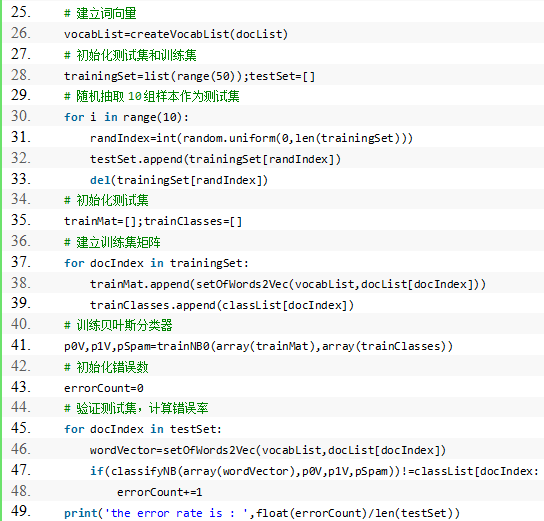Click line number 37
544x521 pixels.
tap(21, 262)
